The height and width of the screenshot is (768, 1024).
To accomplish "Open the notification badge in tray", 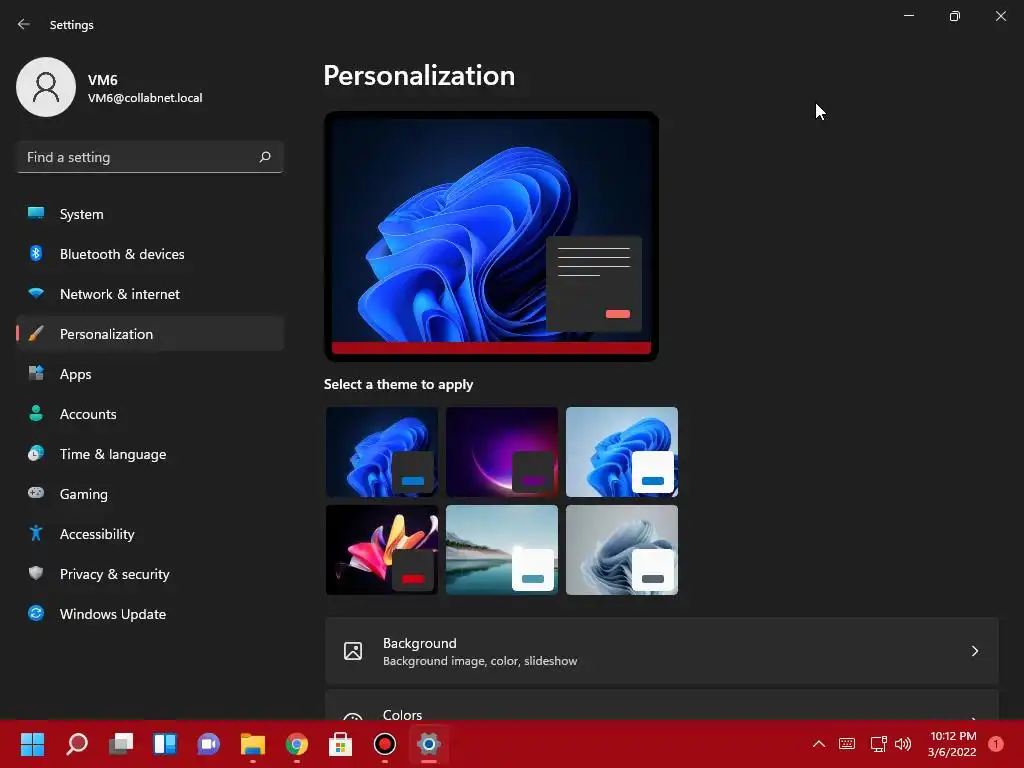I will (x=996, y=744).
